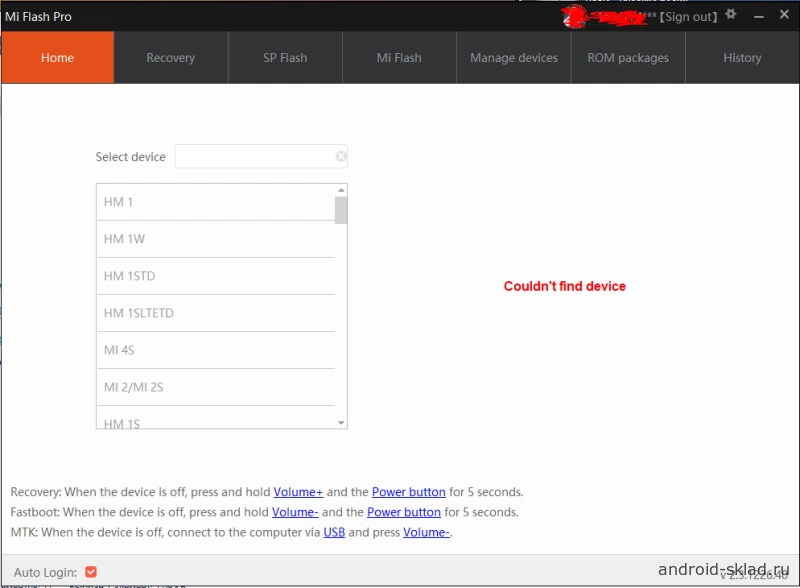Screen dimensions: 800x588
Task: Focus the Select device input field
Action: pyautogui.click(x=255, y=156)
